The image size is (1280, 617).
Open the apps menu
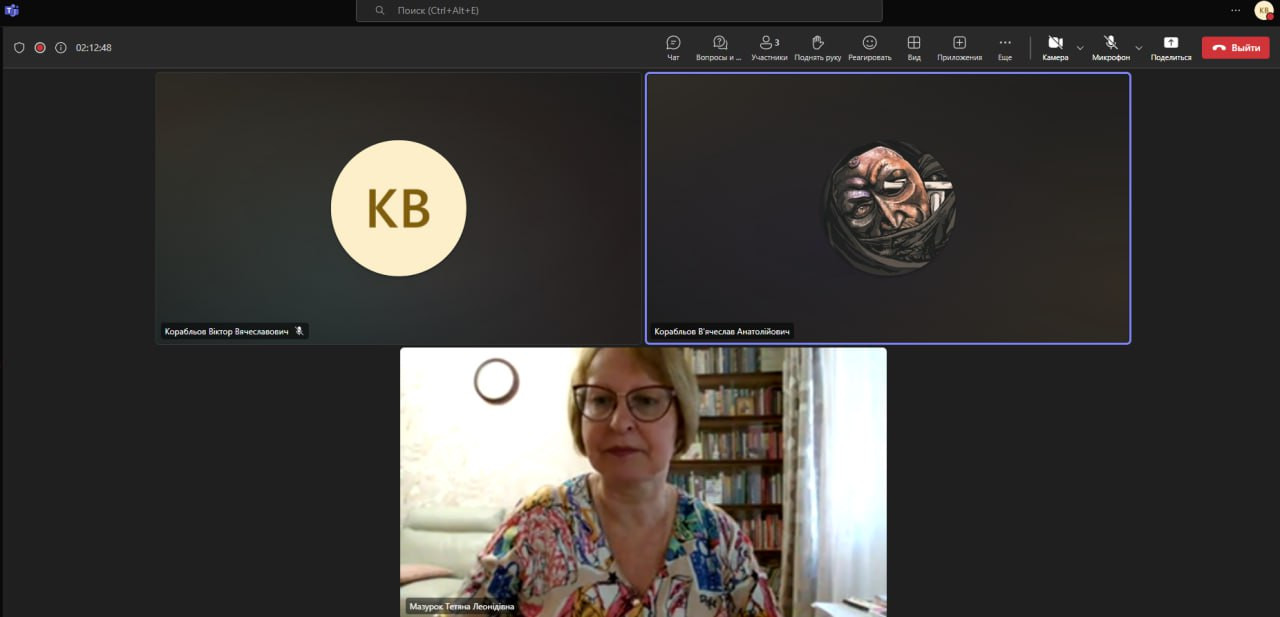point(959,47)
